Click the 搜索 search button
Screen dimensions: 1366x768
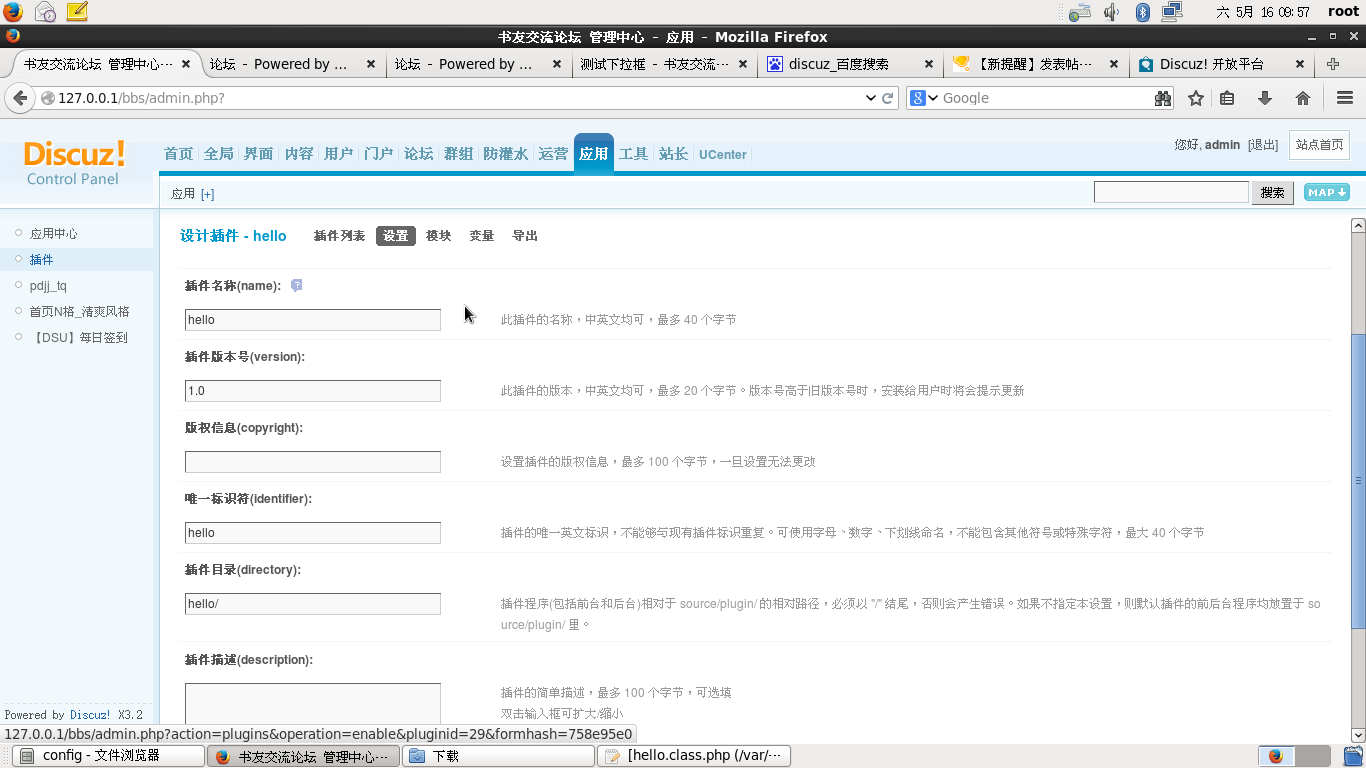pos(1272,191)
